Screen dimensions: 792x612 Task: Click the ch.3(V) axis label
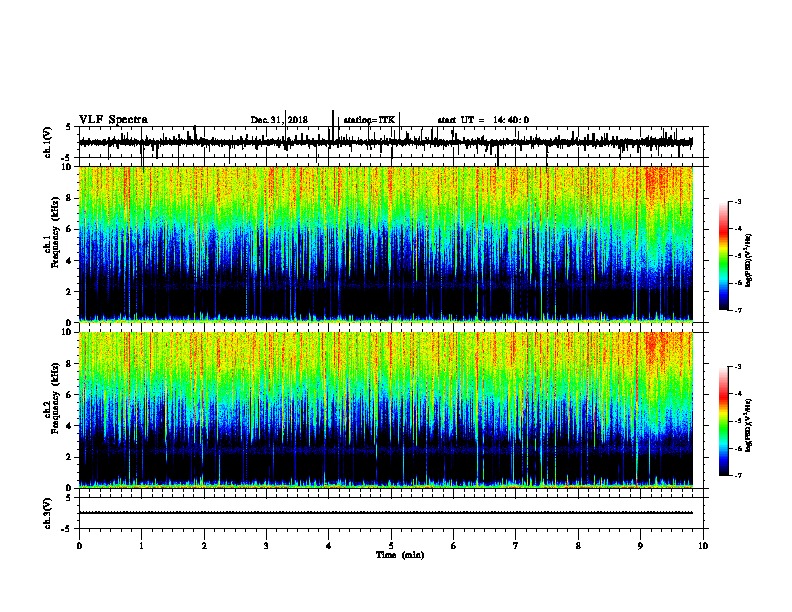[x=48, y=513]
